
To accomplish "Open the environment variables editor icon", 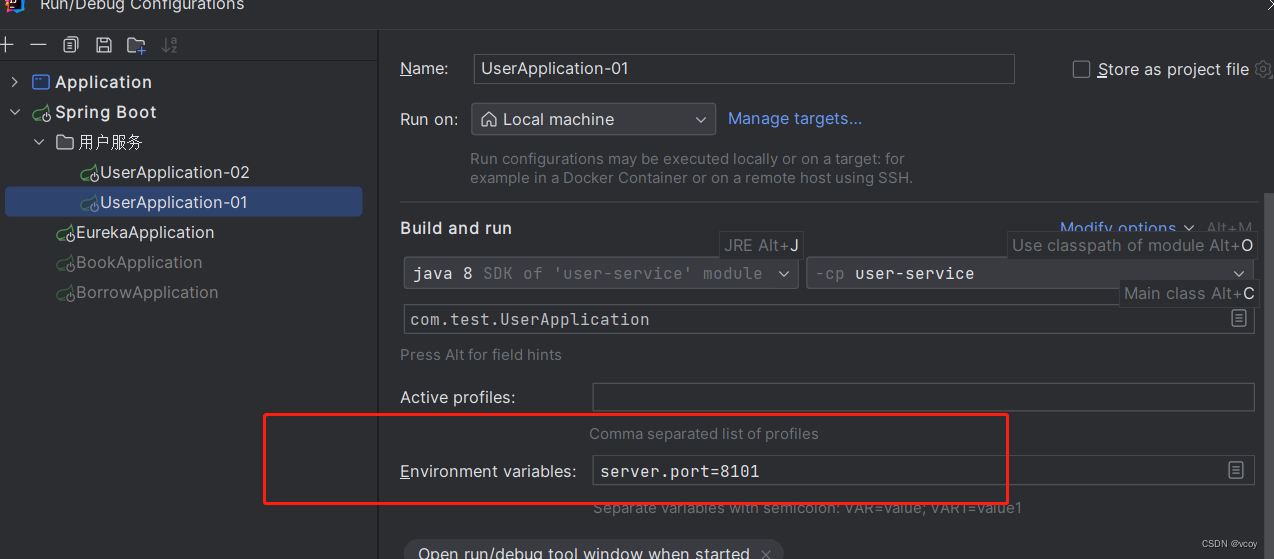I will click(x=1236, y=470).
